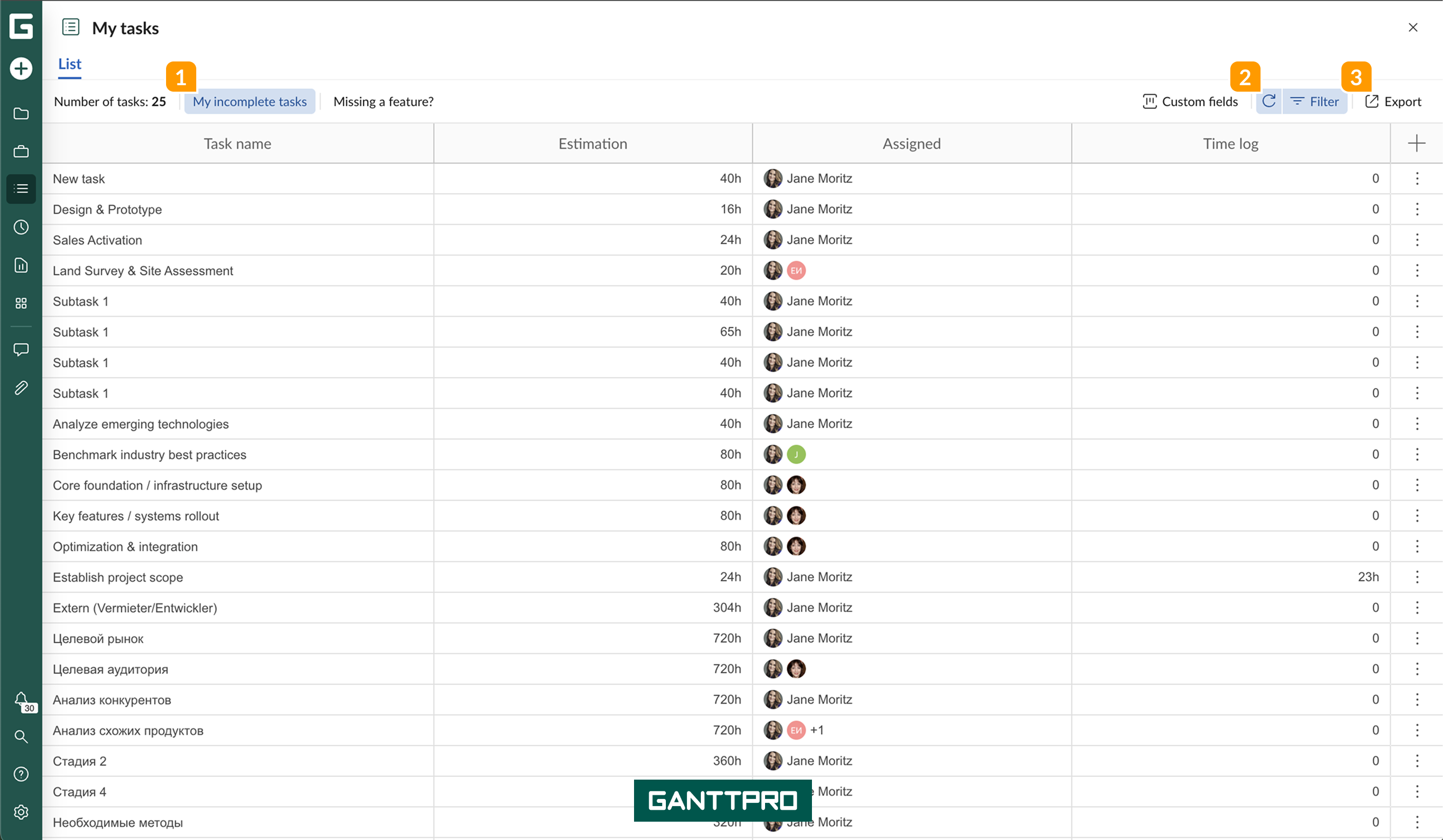
Task: Click the Time log column header
Action: click(x=1230, y=143)
